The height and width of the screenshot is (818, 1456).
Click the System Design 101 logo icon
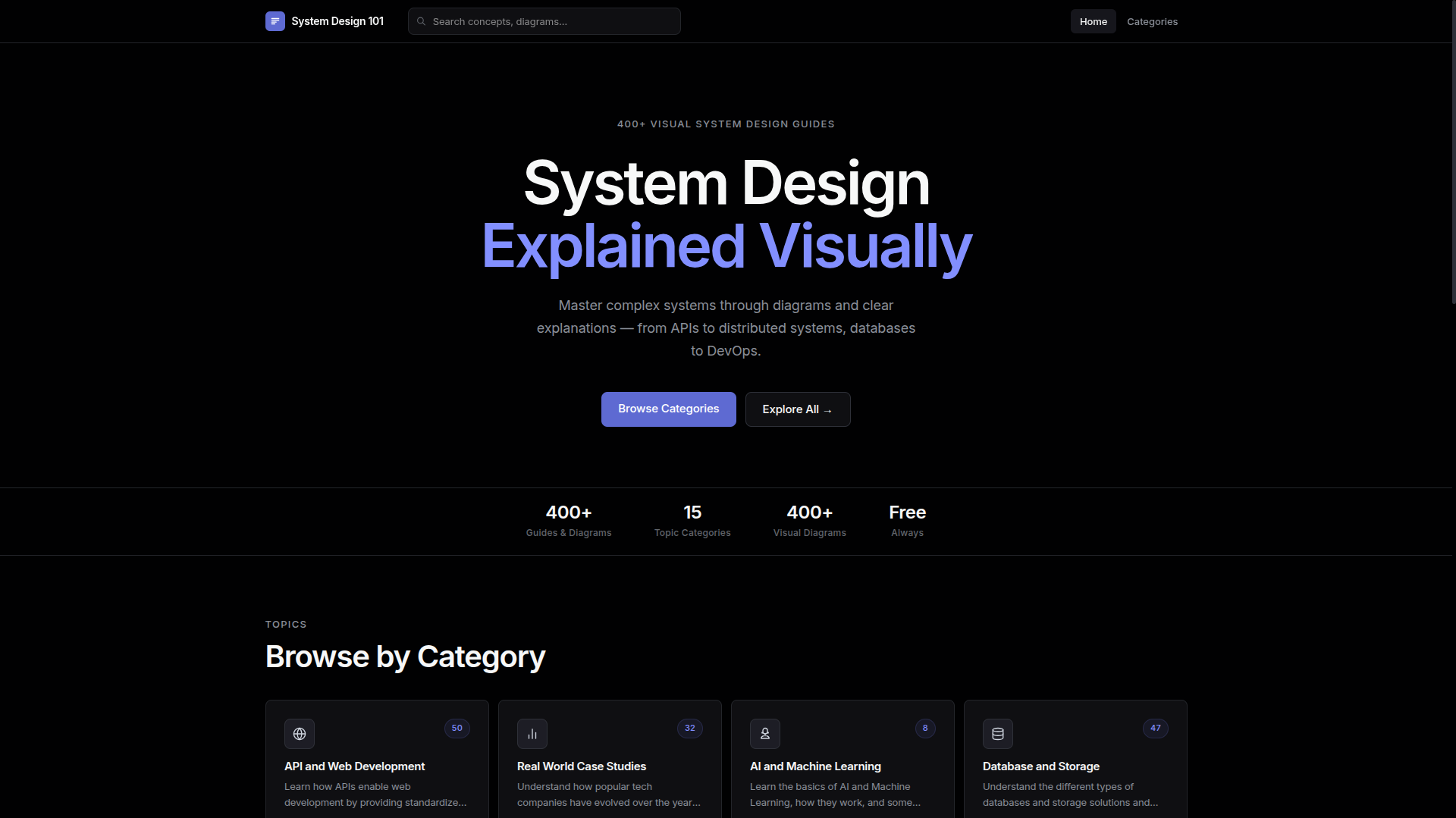(275, 21)
